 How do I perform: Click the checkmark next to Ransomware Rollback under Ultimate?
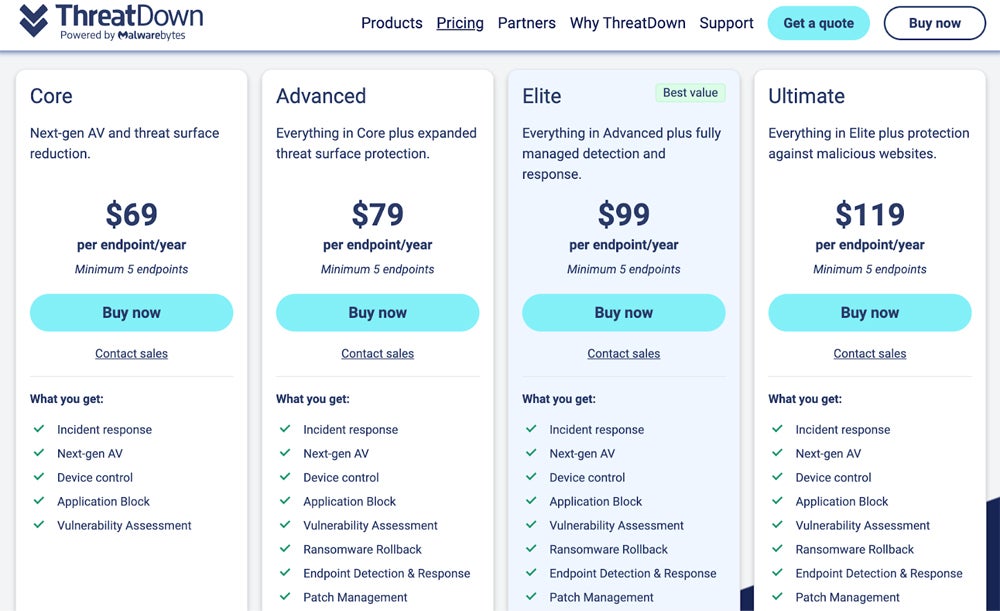tap(777, 549)
